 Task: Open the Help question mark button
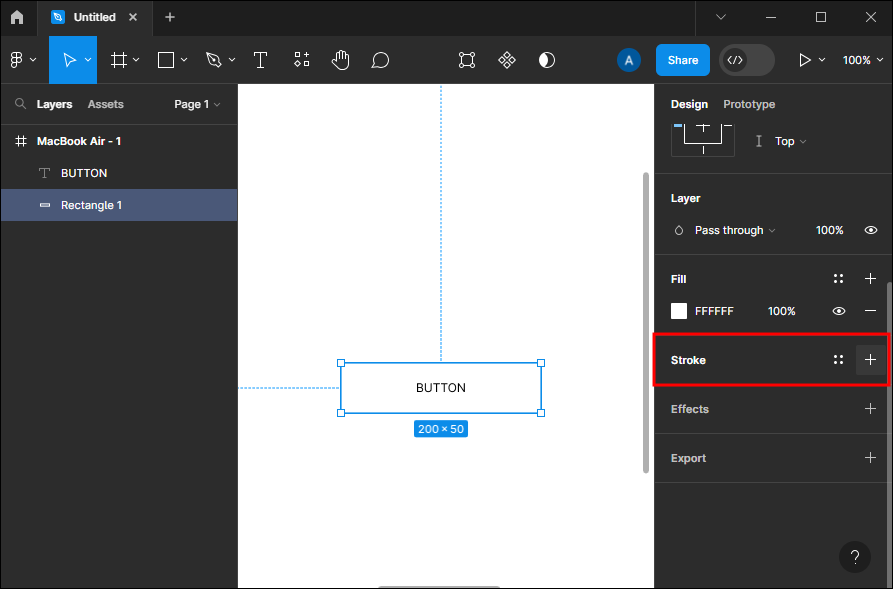tap(854, 557)
